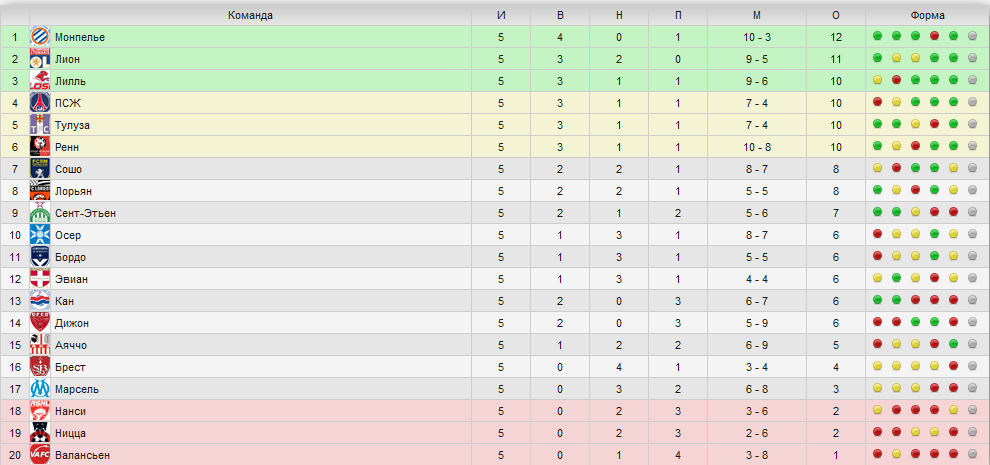Open the Брест team link
990x465 pixels.
70,367
